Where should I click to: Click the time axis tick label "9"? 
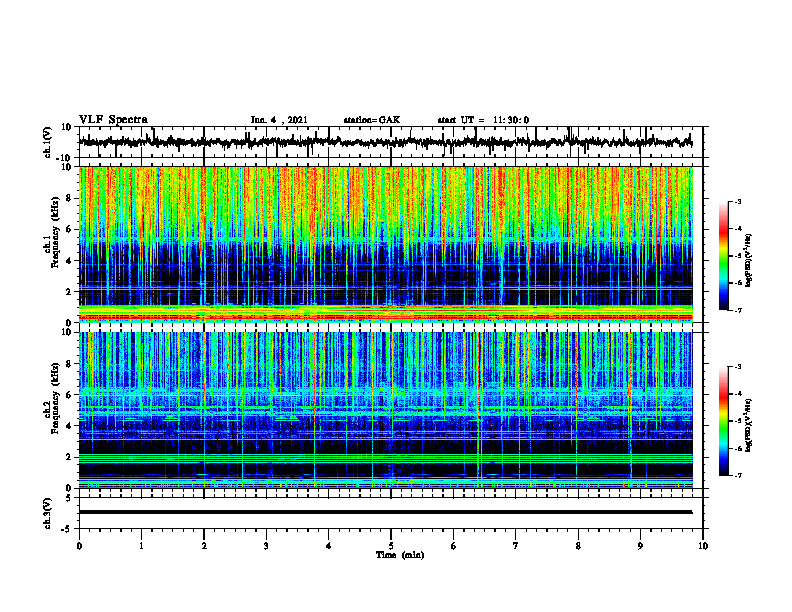tap(640, 546)
